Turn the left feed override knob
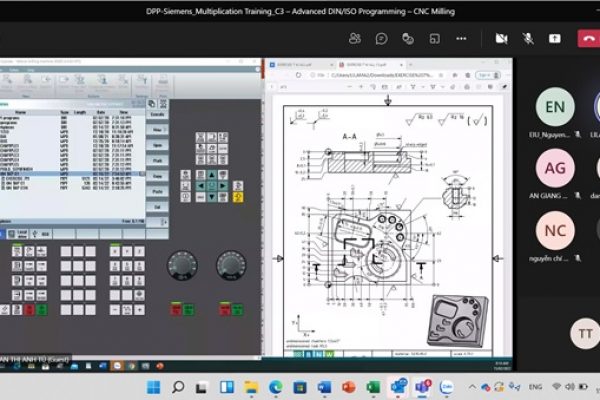600x400 pixels. 183,264
